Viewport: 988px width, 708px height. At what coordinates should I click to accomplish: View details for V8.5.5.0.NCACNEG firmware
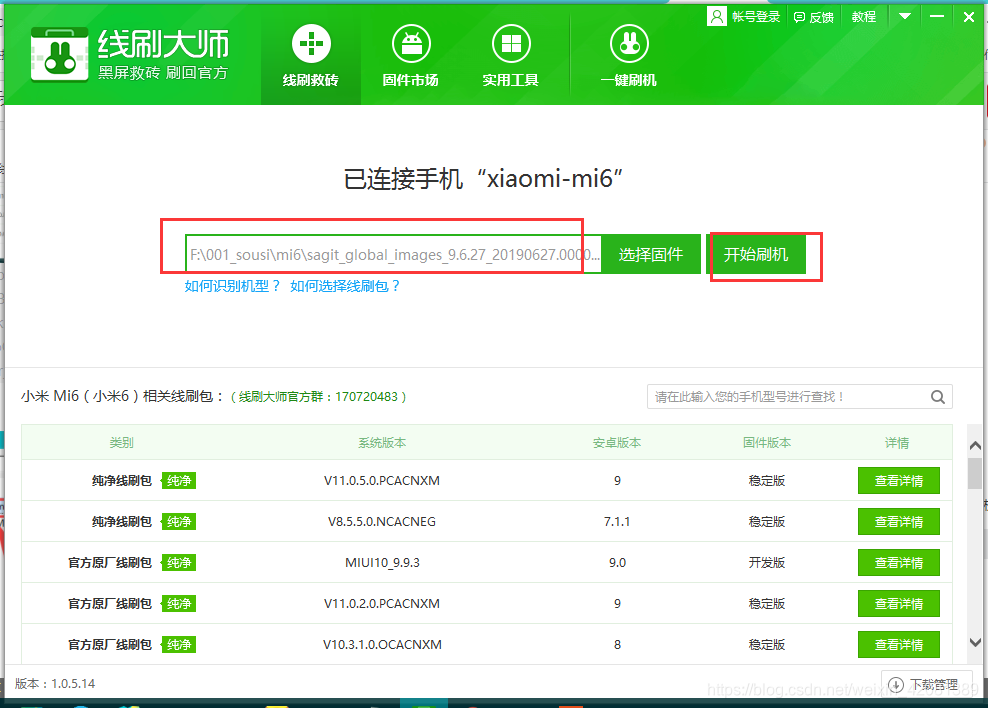click(x=899, y=522)
